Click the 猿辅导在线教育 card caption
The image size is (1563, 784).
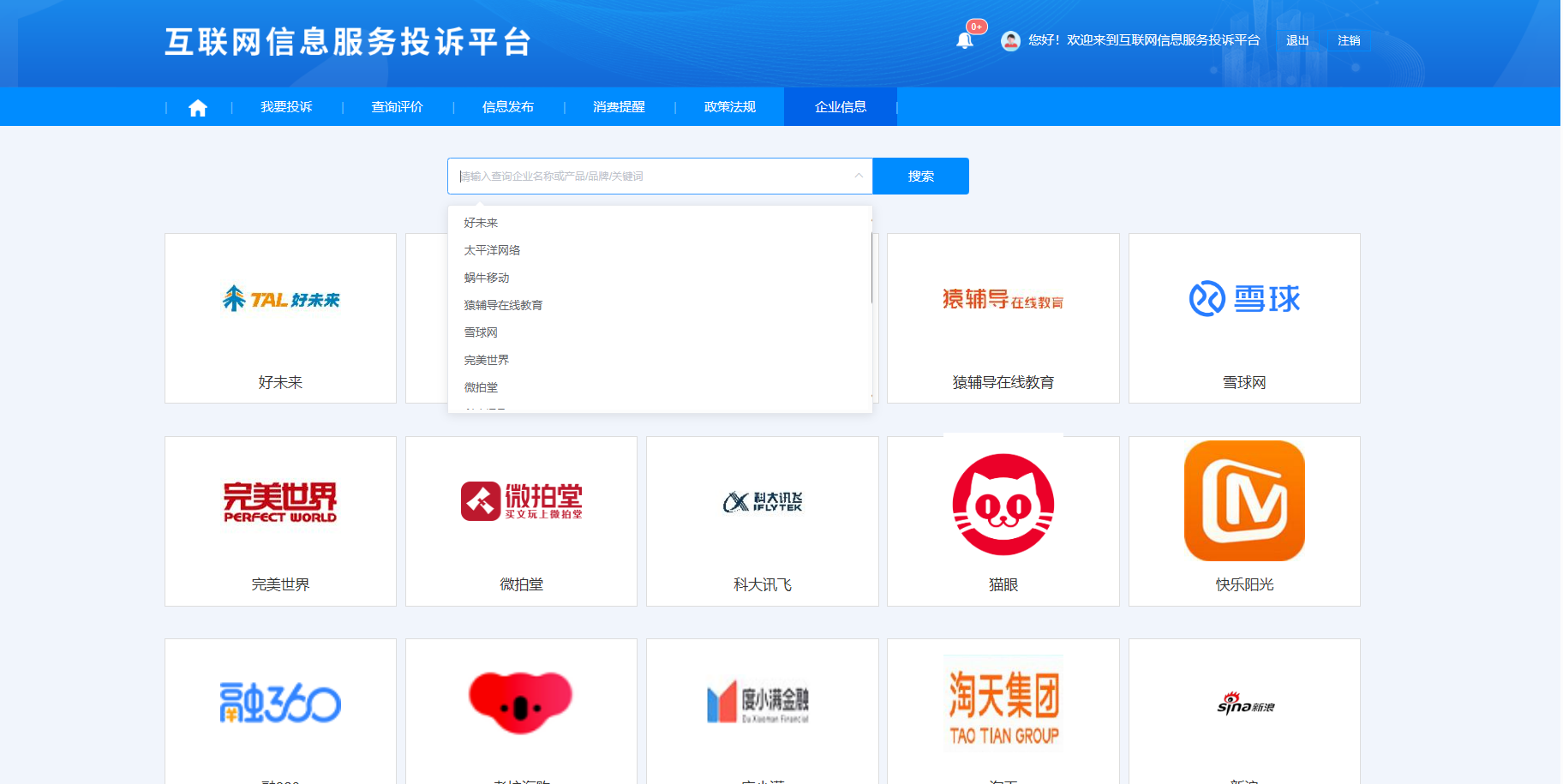point(1003,382)
